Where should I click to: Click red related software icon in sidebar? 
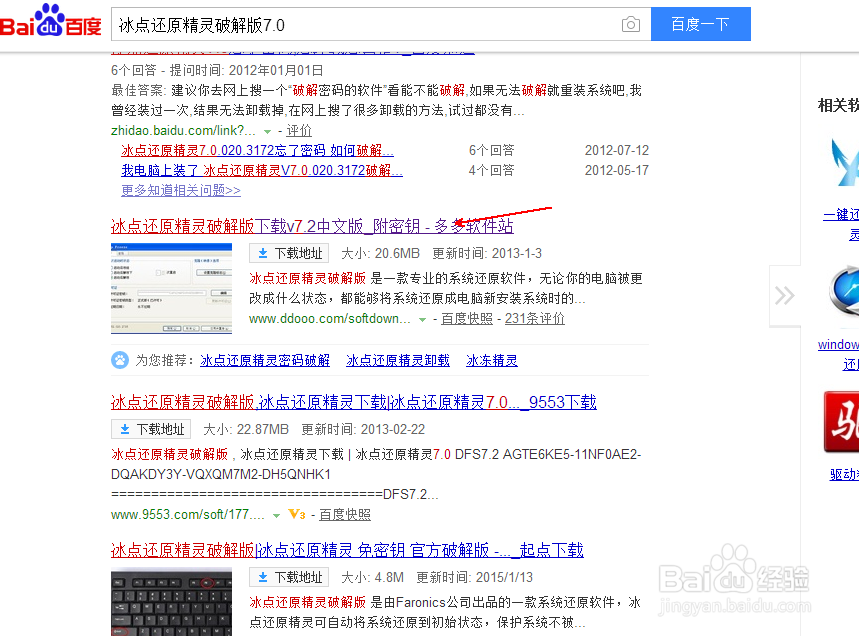pos(841,422)
